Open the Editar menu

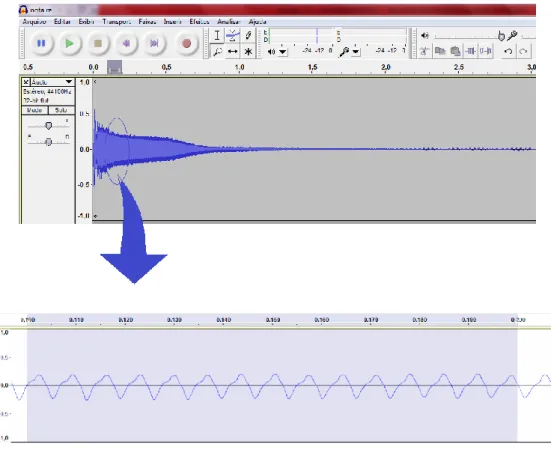pos(62,22)
